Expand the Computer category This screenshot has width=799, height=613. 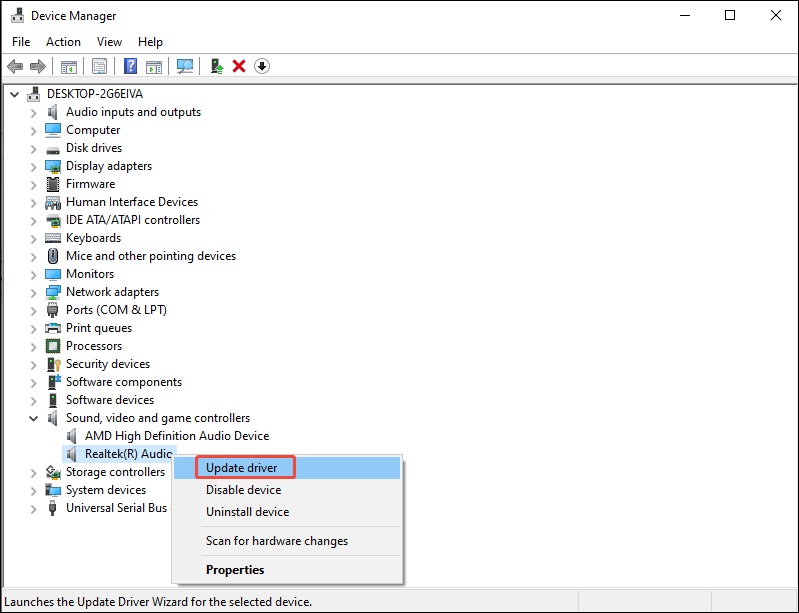pyautogui.click(x=34, y=131)
